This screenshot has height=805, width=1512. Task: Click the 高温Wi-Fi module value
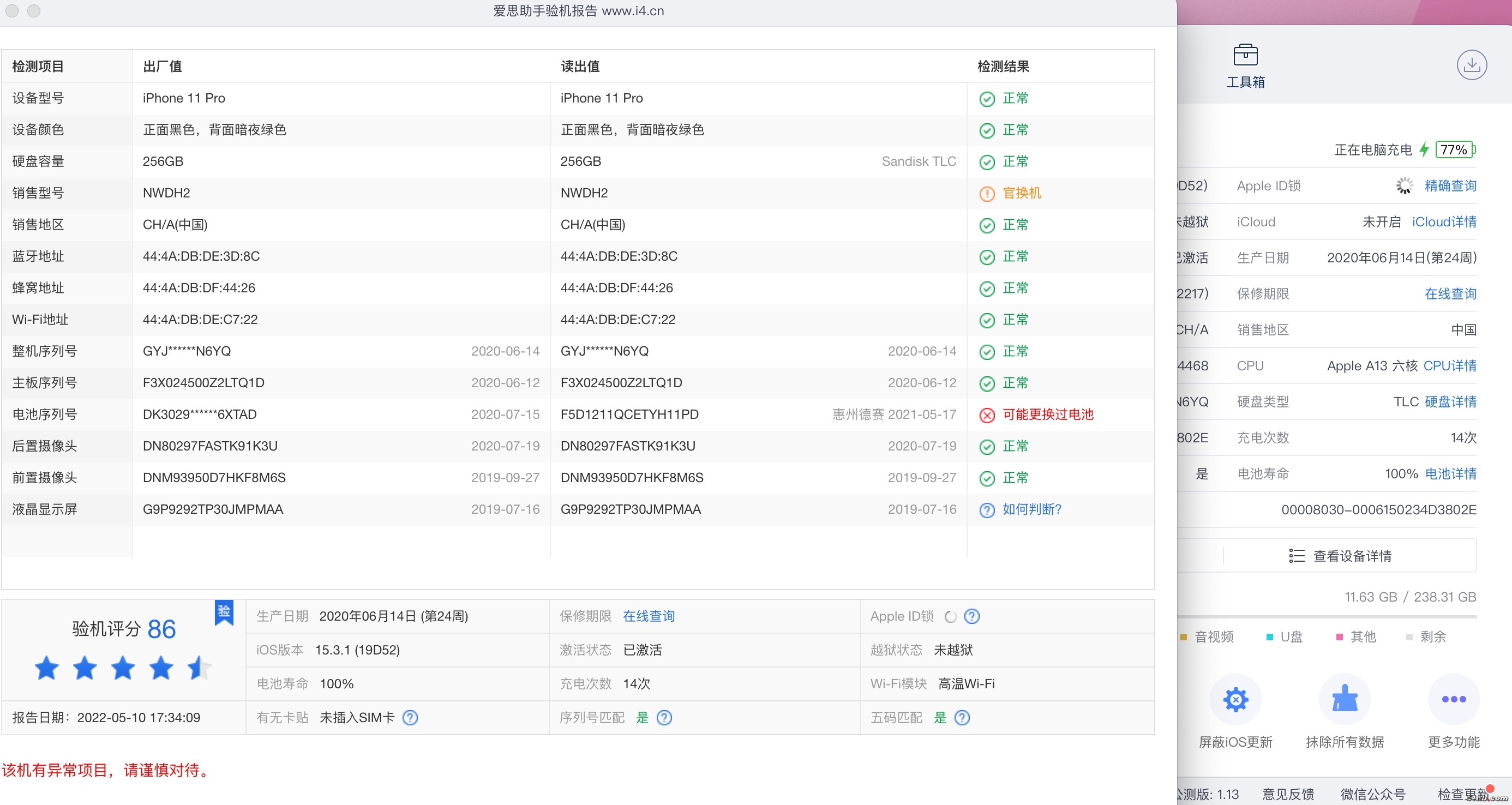(x=965, y=683)
